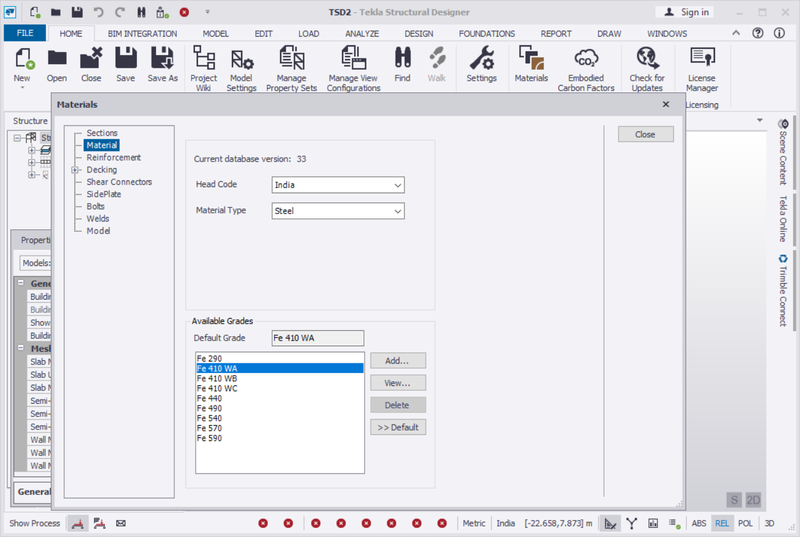Open License Manager
800x537 pixels.
702,68
